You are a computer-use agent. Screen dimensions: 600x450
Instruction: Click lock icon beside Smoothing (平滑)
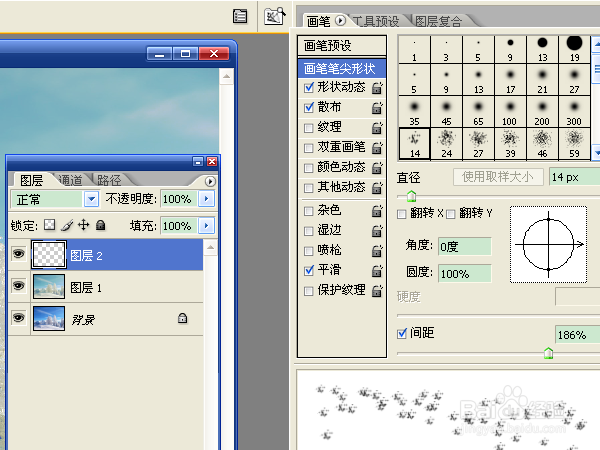point(377,271)
